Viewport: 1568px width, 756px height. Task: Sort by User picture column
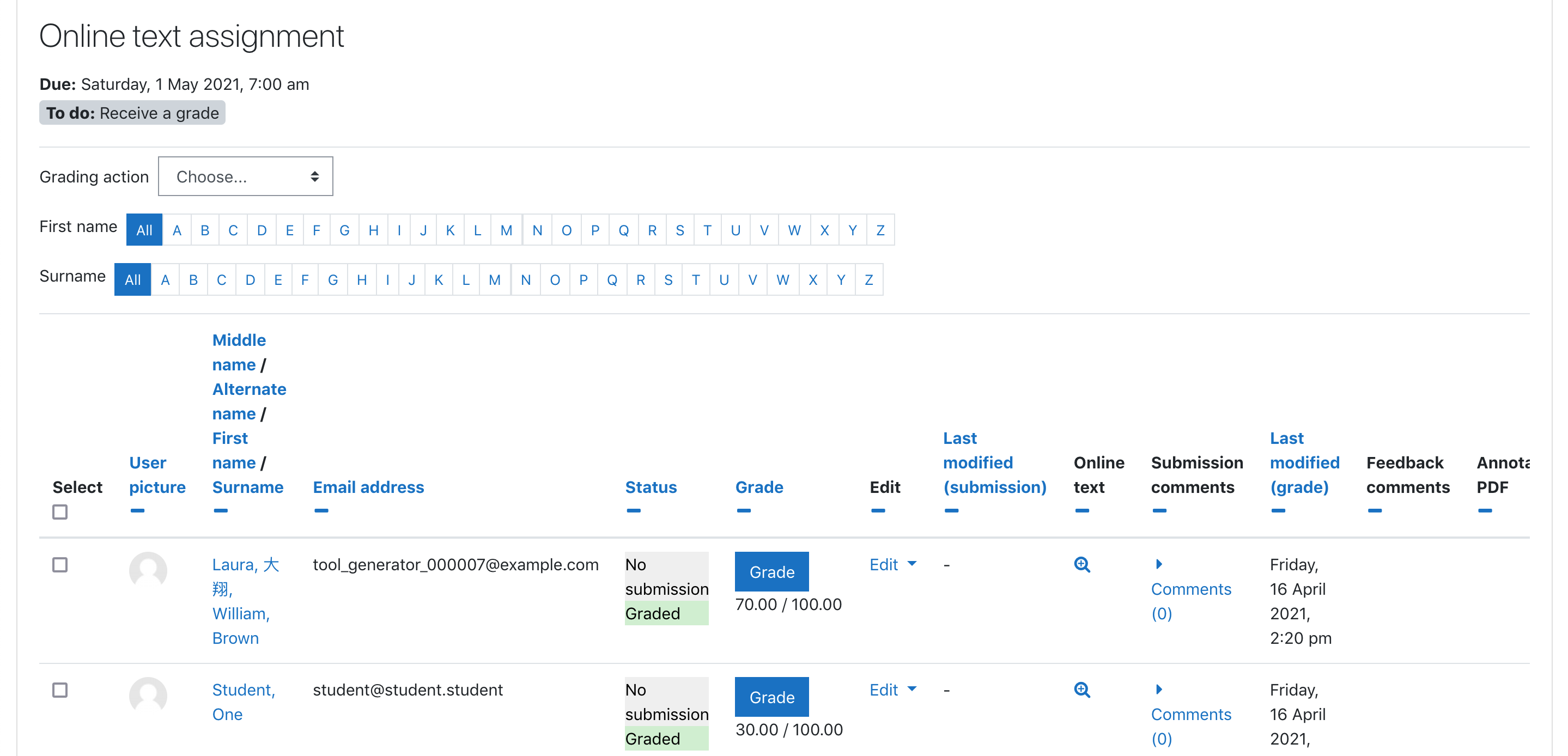tap(157, 475)
